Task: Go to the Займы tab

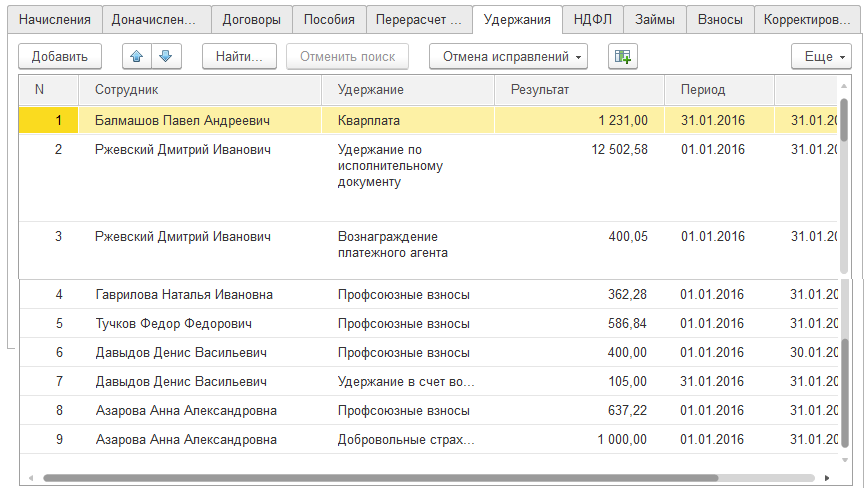Action: tap(654, 19)
